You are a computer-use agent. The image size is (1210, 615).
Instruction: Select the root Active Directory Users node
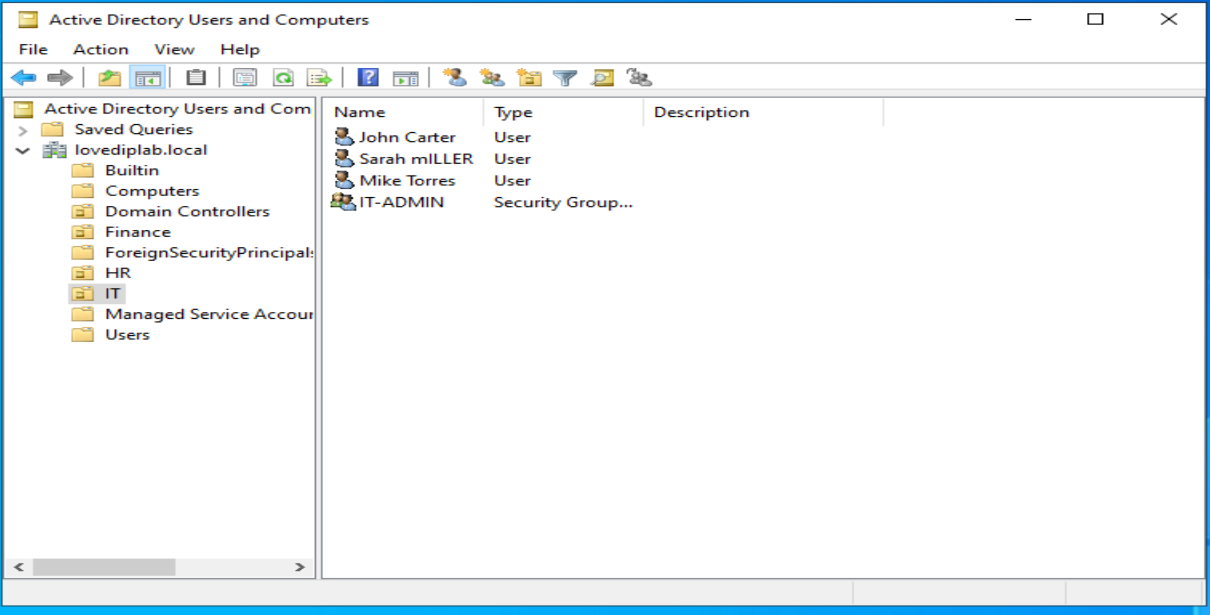point(177,109)
